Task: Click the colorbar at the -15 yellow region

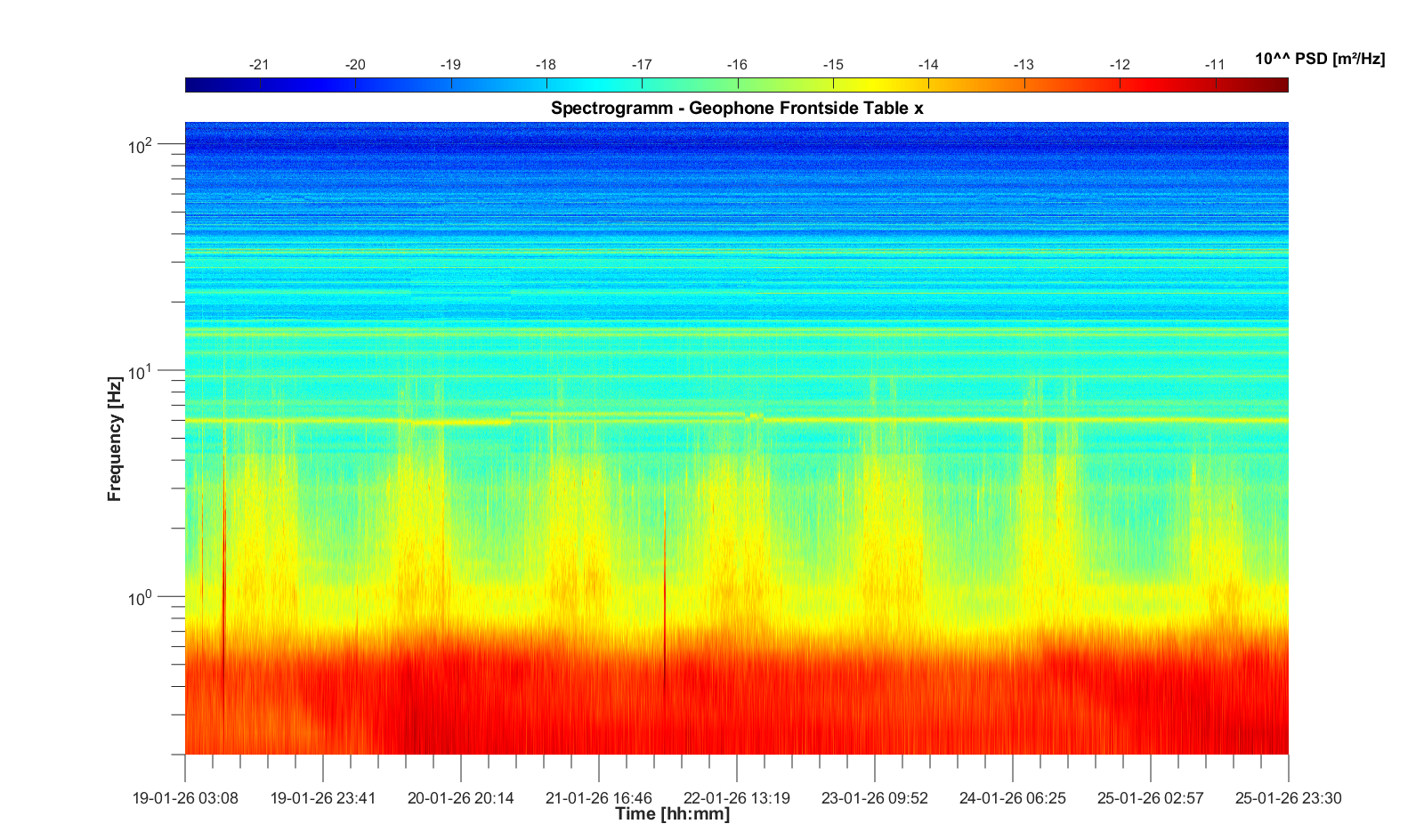Action: (833, 85)
